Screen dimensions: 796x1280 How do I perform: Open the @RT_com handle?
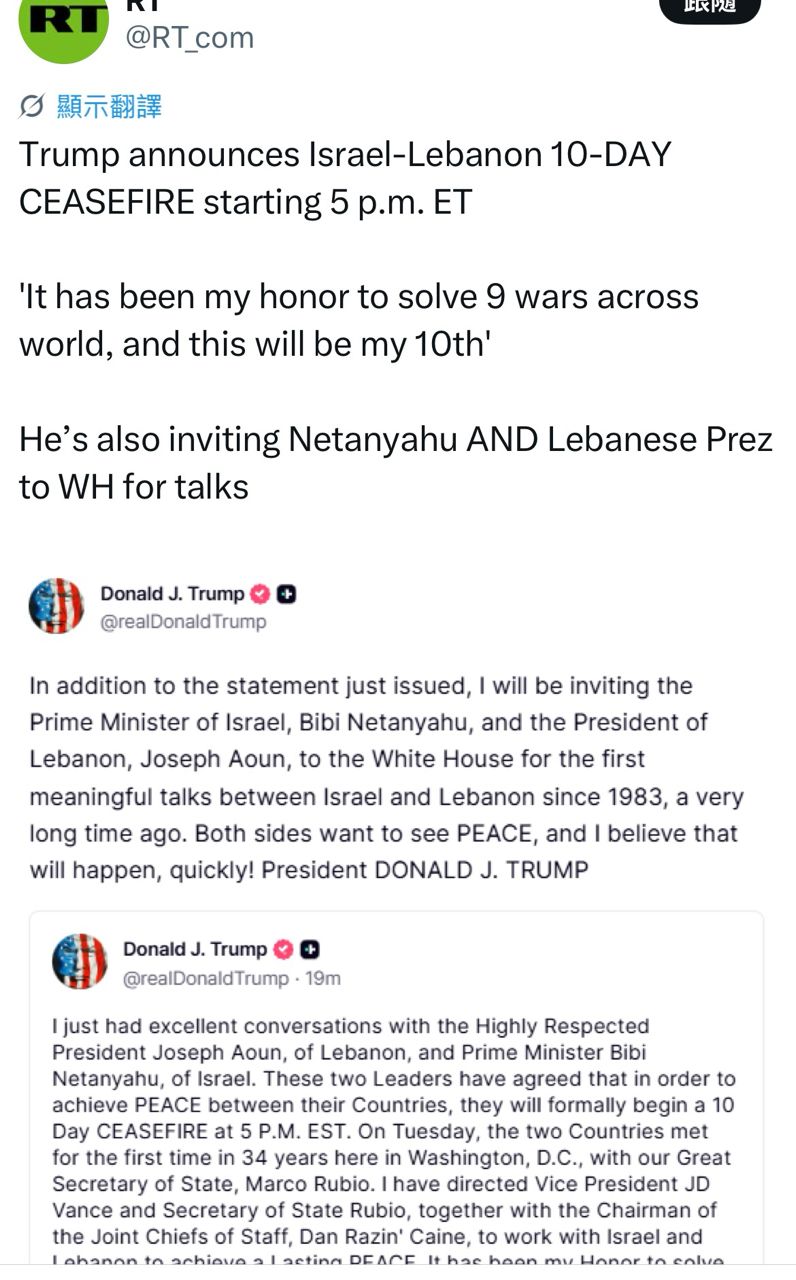point(188,37)
